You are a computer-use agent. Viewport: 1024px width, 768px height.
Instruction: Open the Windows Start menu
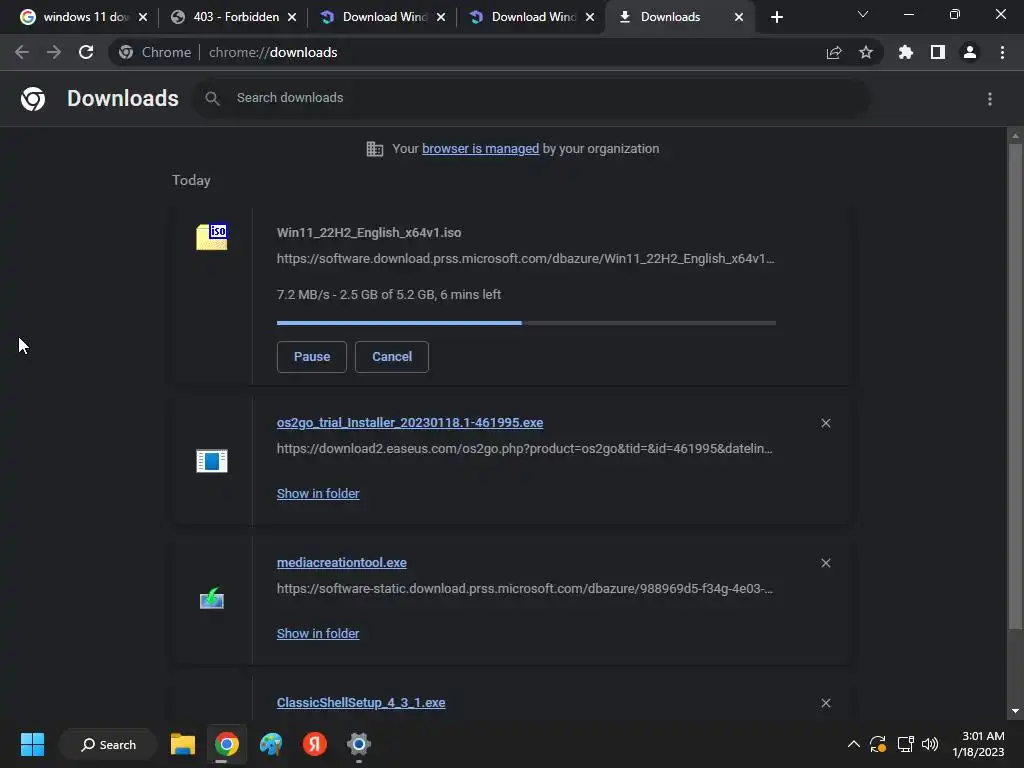click(32, 744)
